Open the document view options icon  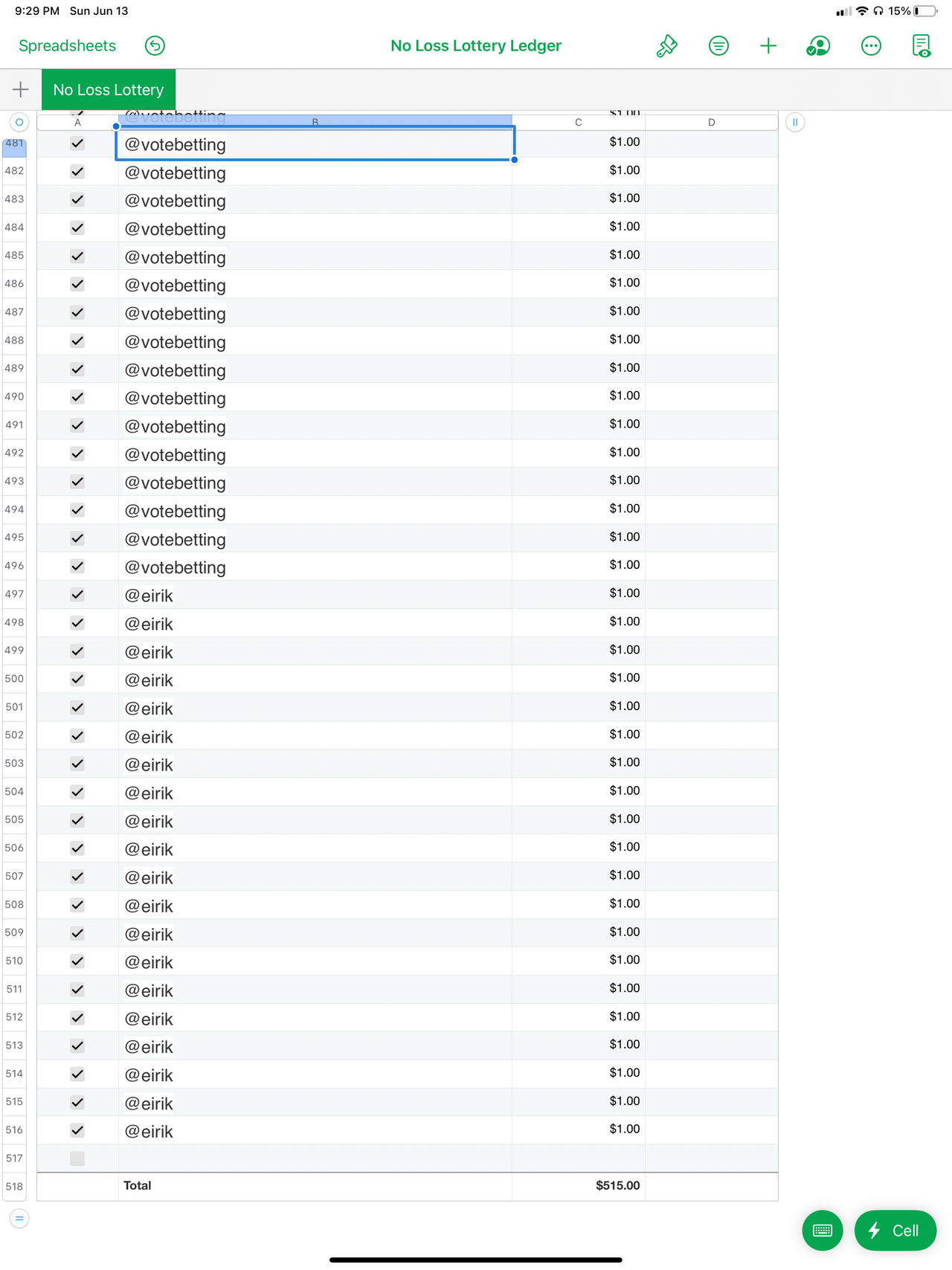pos(922,46)
